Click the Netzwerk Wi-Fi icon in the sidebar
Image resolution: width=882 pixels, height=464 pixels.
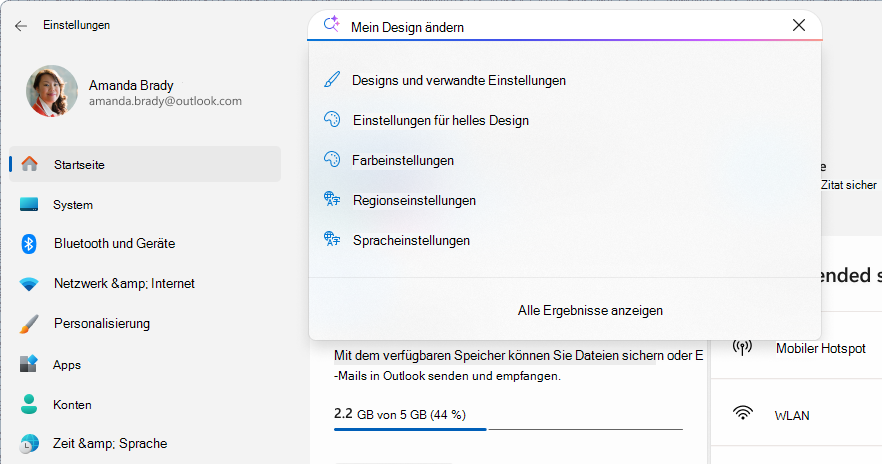[29, 284]
